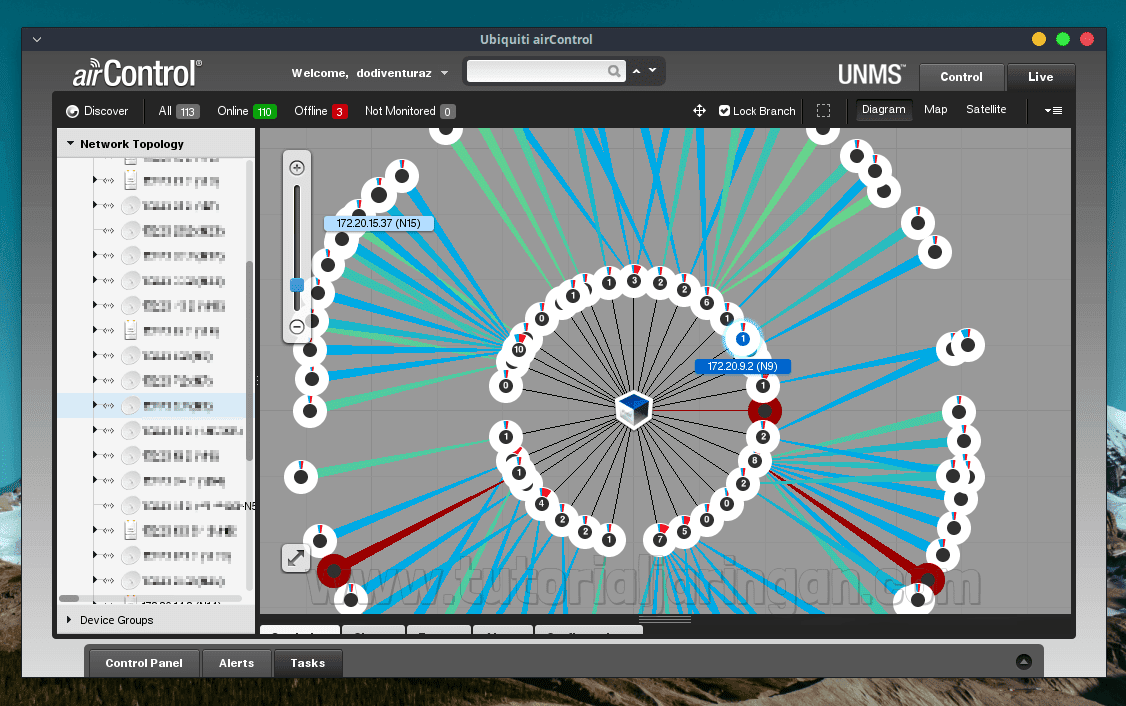Click the round up-arrow collapse icon
This screenshot has width=1126, height=706.
click(1024, 661)
